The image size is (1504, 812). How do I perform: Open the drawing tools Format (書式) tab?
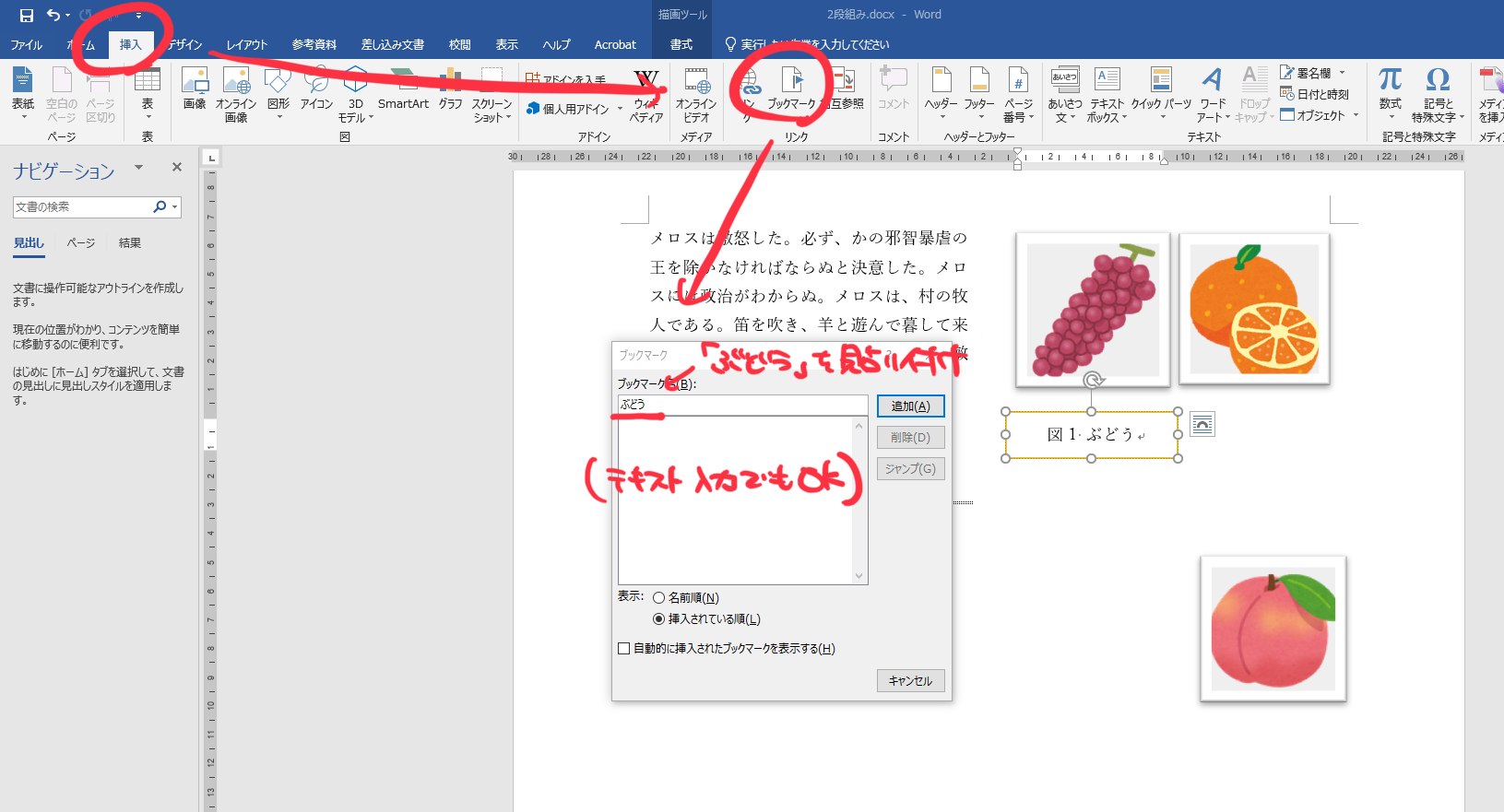click(x=681, y=44)
